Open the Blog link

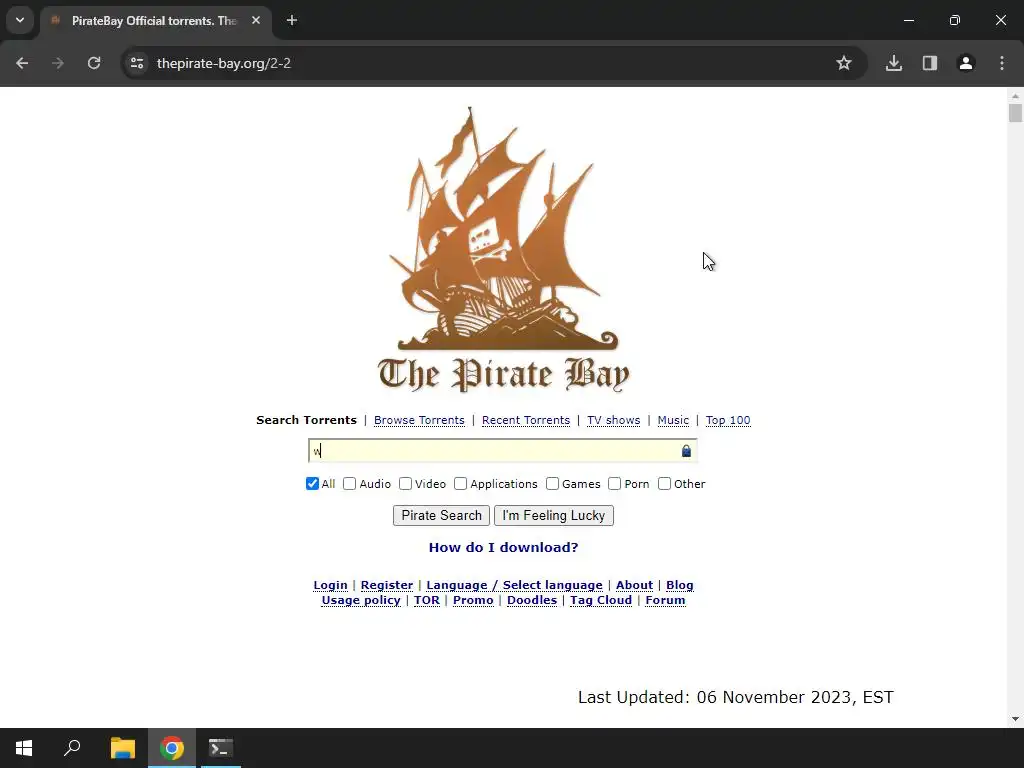(680, 585)
